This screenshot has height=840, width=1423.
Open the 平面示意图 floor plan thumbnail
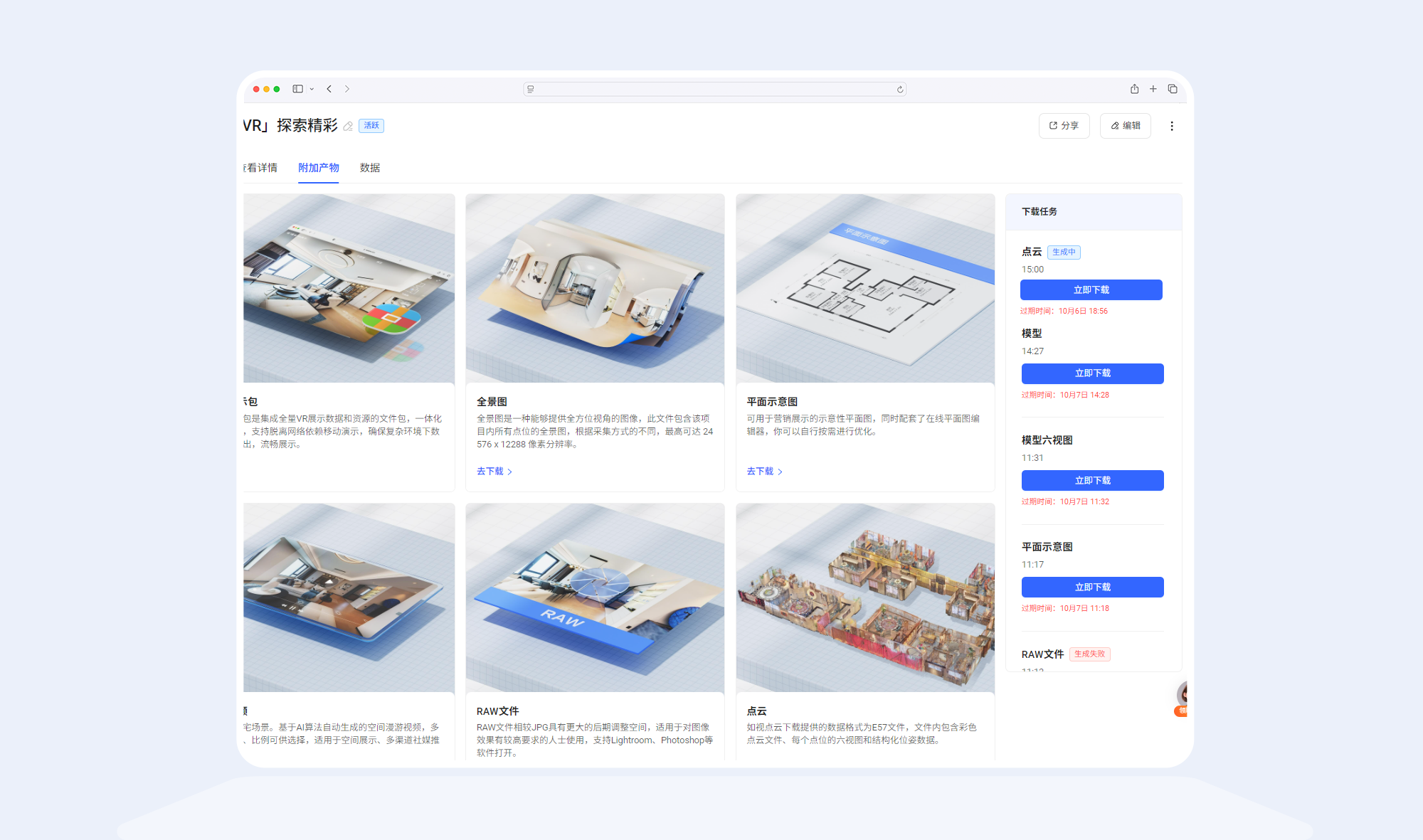(x=865, y=288)
